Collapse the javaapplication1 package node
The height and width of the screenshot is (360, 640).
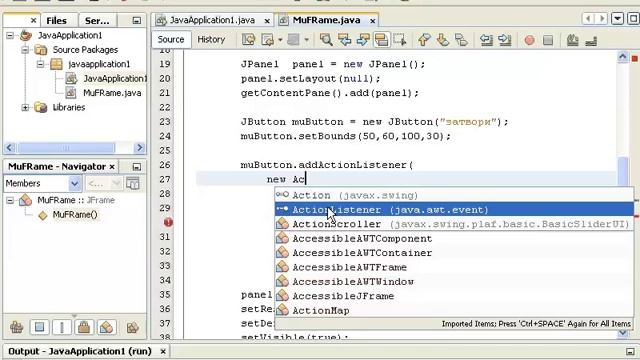[x=40, y=64]
